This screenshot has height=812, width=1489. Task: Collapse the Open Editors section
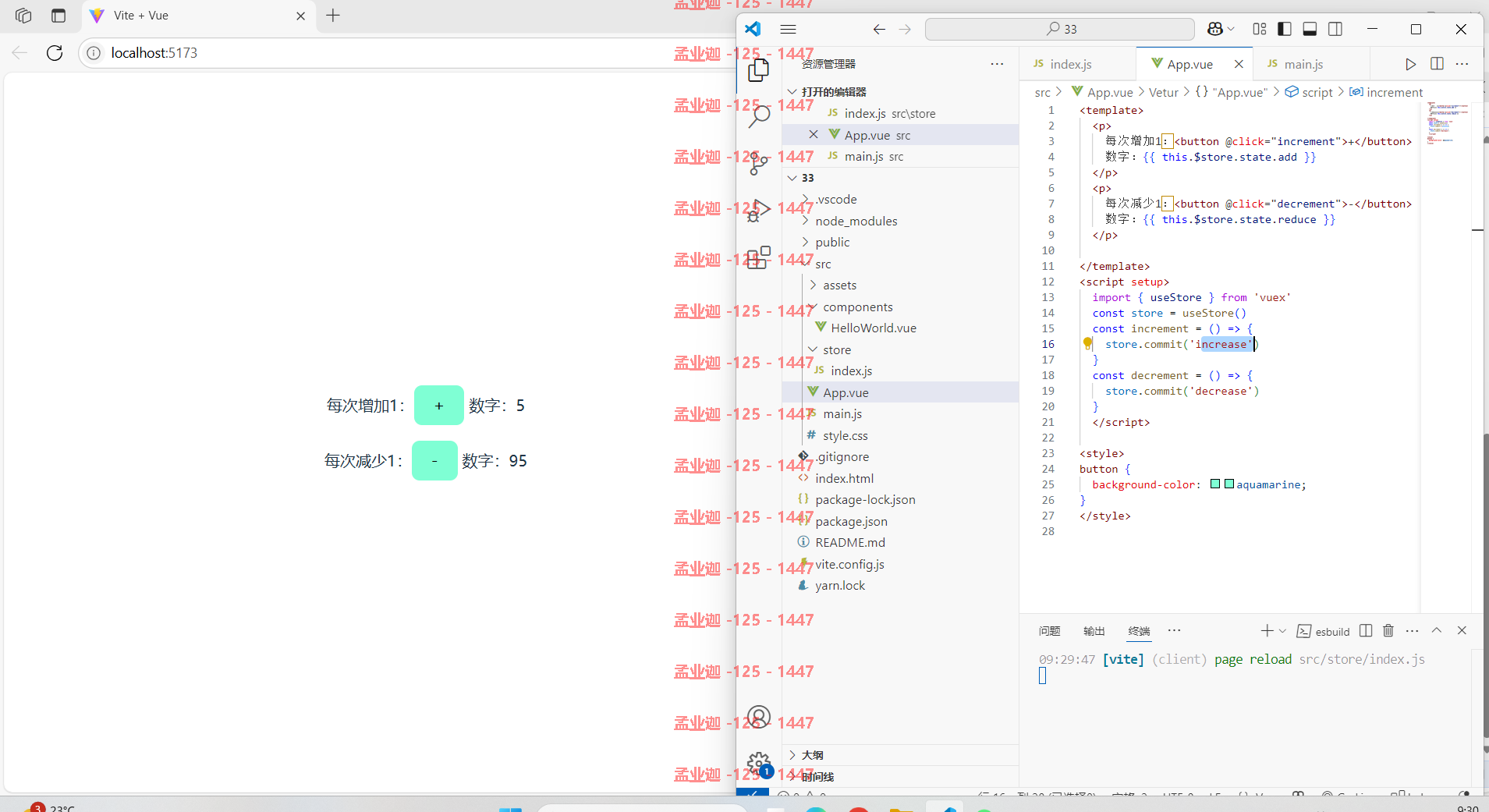coord(792,91)
